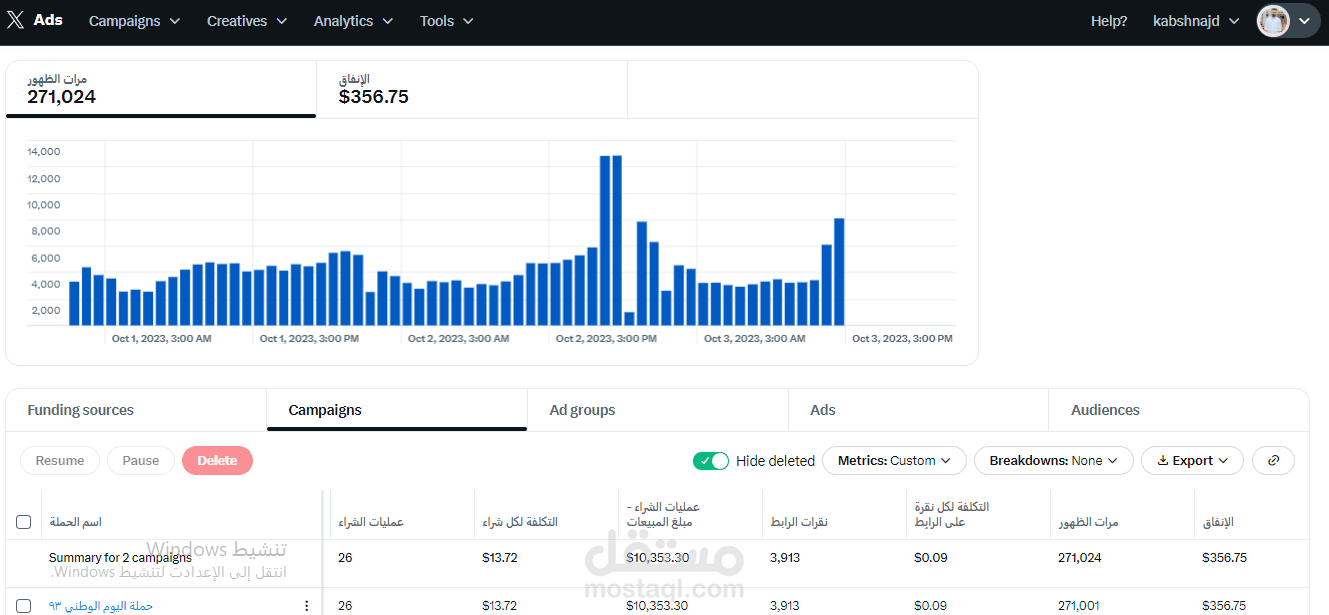Tick the select-all campaigns header checkbox
The height and width of the screenshot is (615, 1329).
(x=24, y=522)
